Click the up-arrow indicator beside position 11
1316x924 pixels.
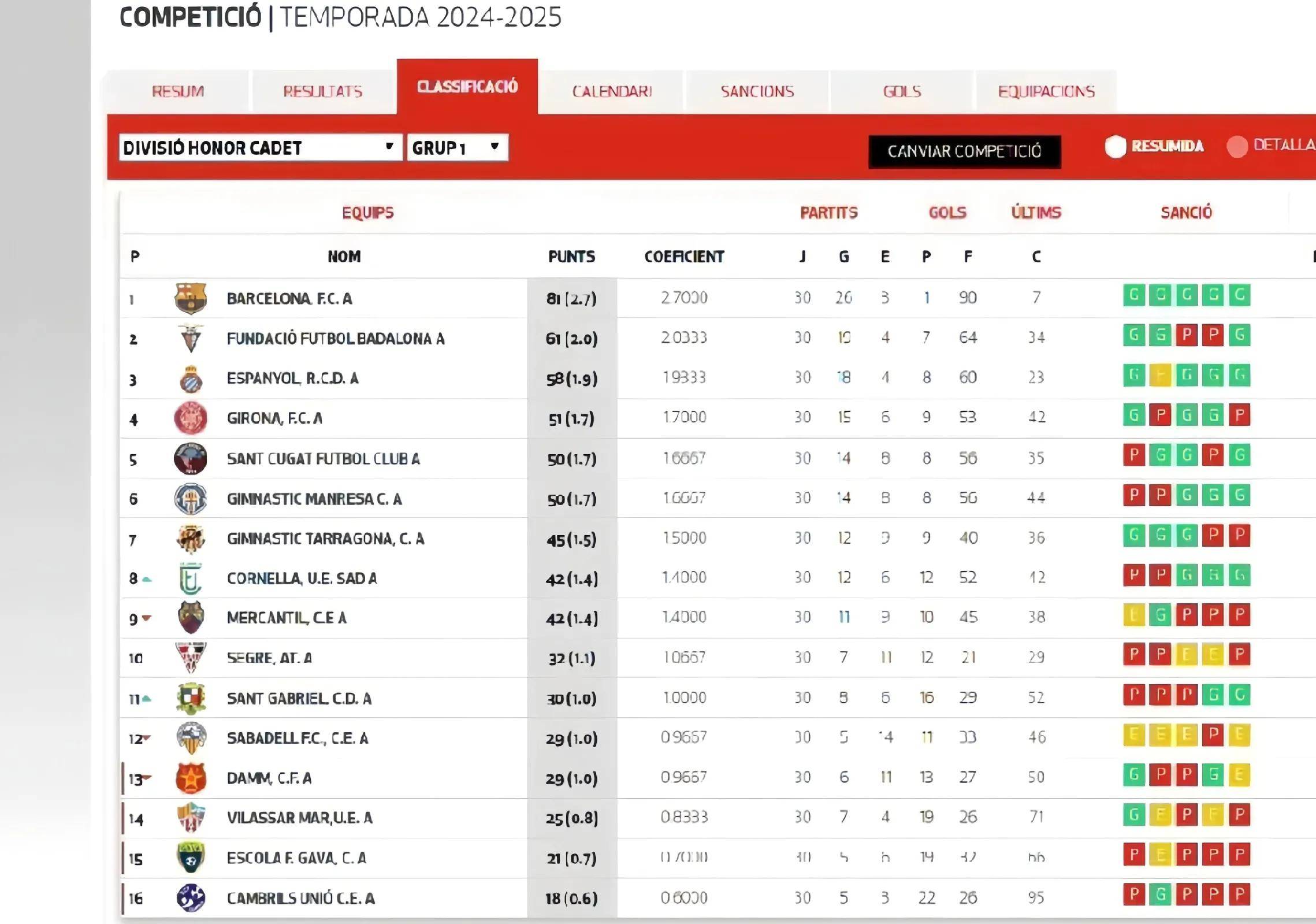click(x=147, y=699)
